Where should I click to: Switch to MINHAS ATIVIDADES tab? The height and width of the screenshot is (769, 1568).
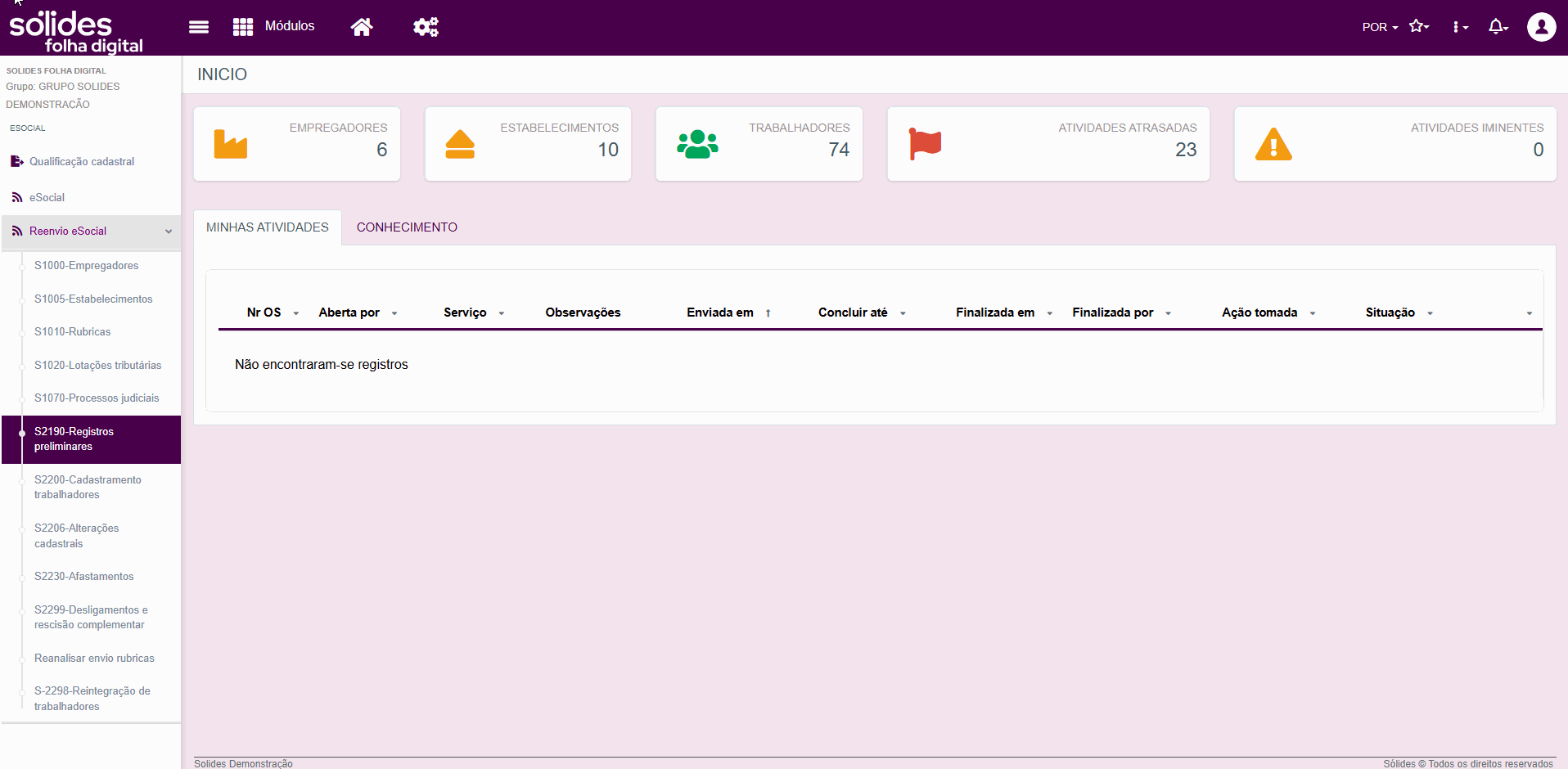coord(268,227)
